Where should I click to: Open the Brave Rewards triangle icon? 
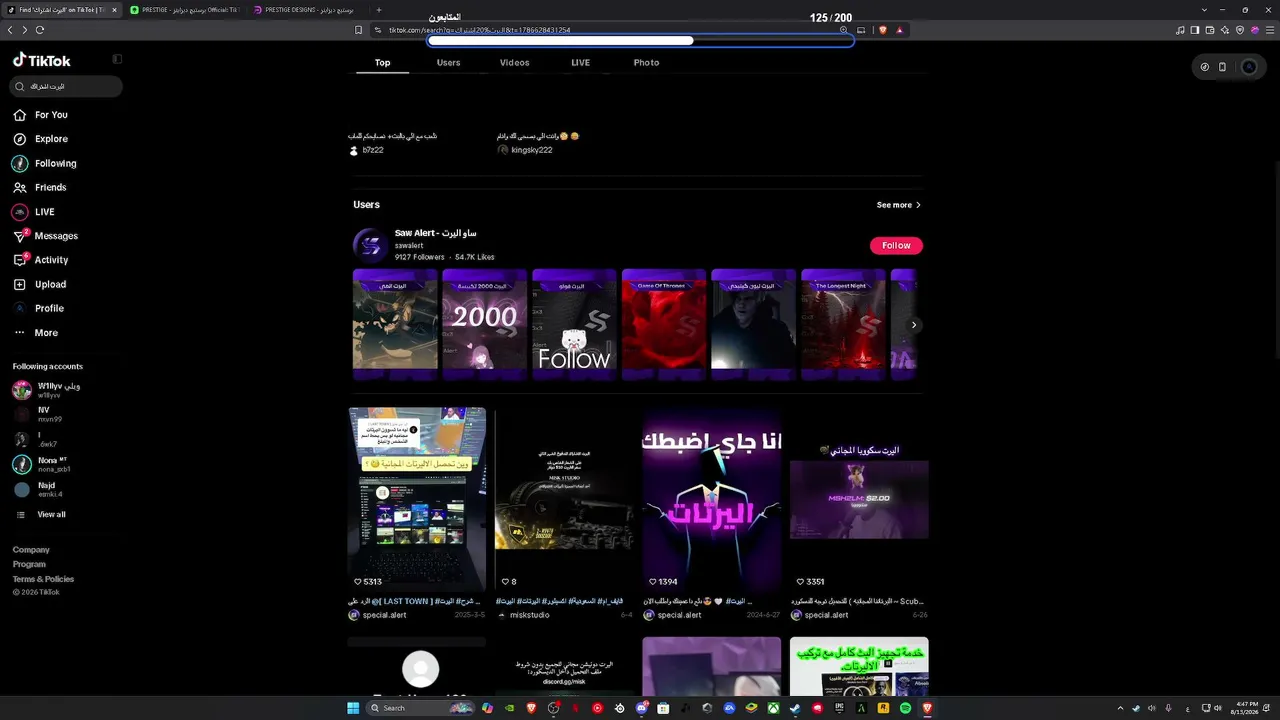pos(900,30)
